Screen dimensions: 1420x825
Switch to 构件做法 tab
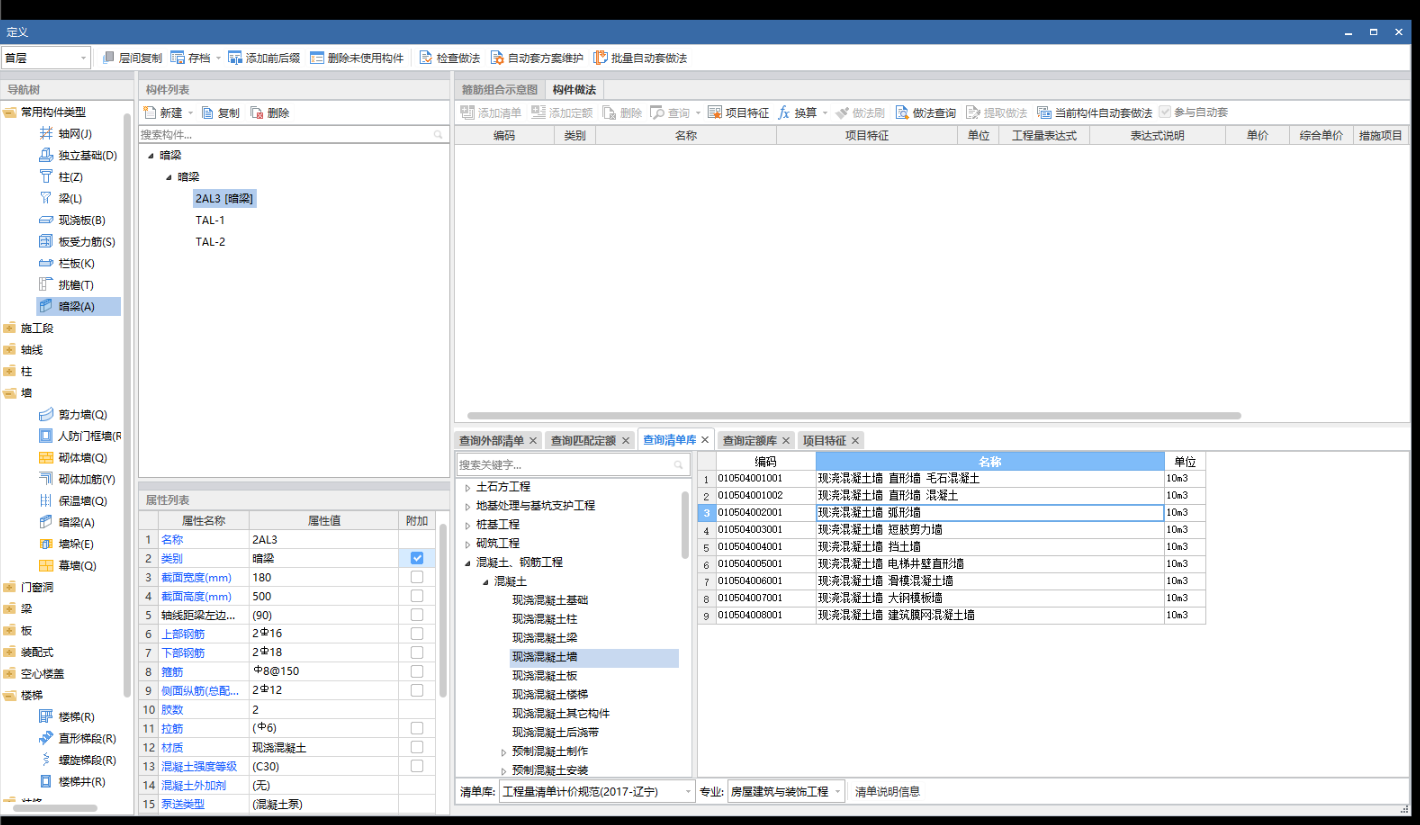click(574, 90)
